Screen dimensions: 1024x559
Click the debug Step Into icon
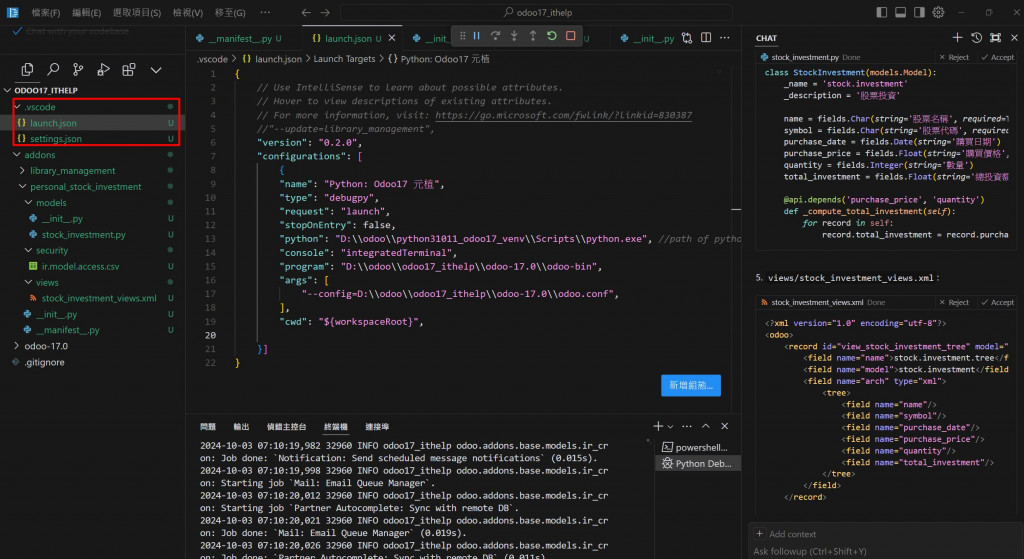coord(514,36)
